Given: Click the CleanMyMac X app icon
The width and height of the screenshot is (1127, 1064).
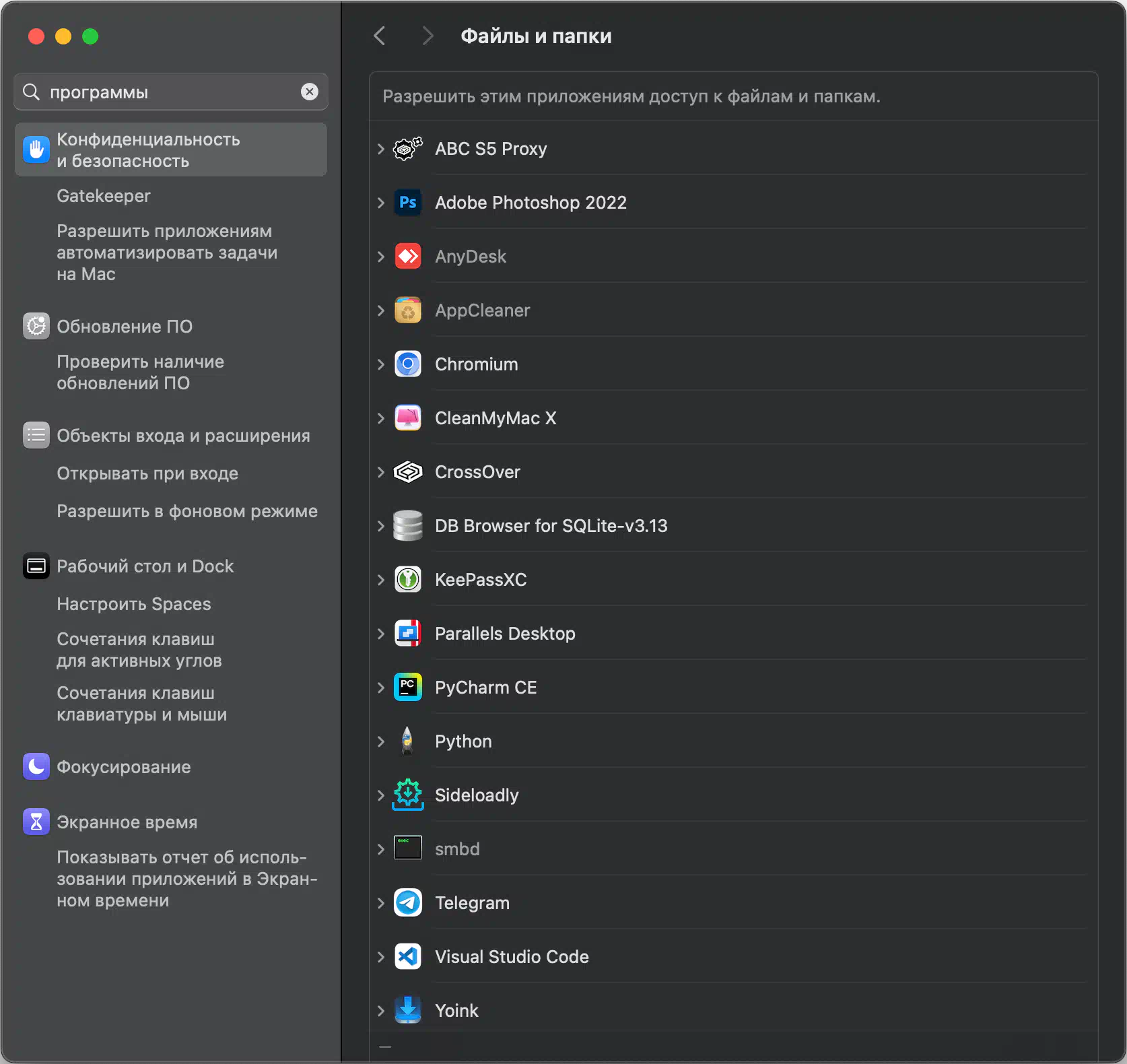Looking at the screenshot, I should pyautogui.click(x=407, y=418).
